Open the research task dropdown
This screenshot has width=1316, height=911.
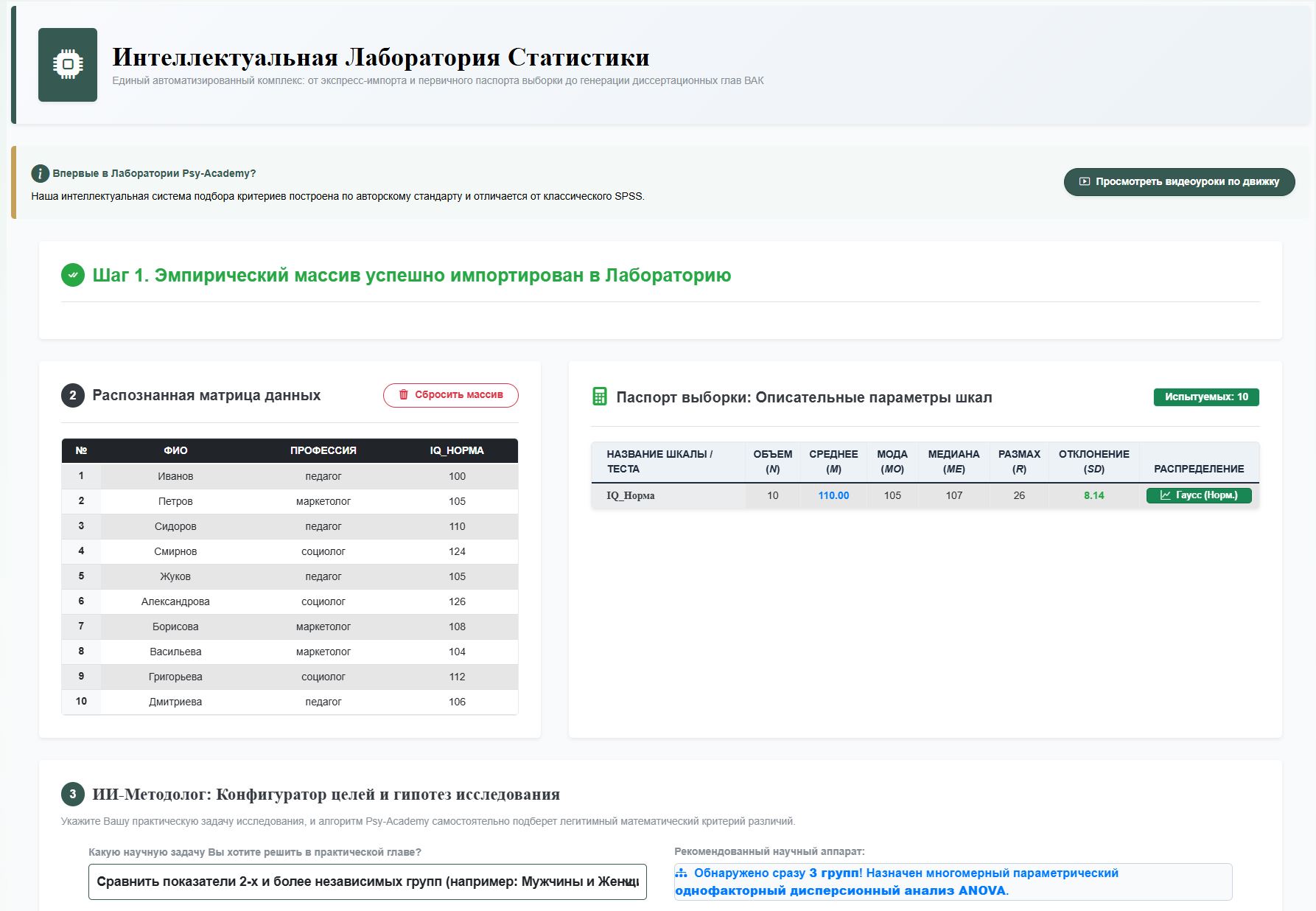[x=368, y=882]
